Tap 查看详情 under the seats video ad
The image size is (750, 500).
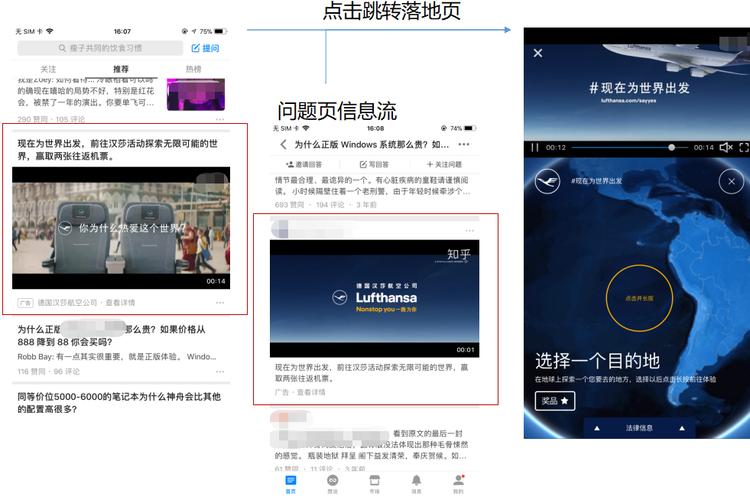coord(120,303)
